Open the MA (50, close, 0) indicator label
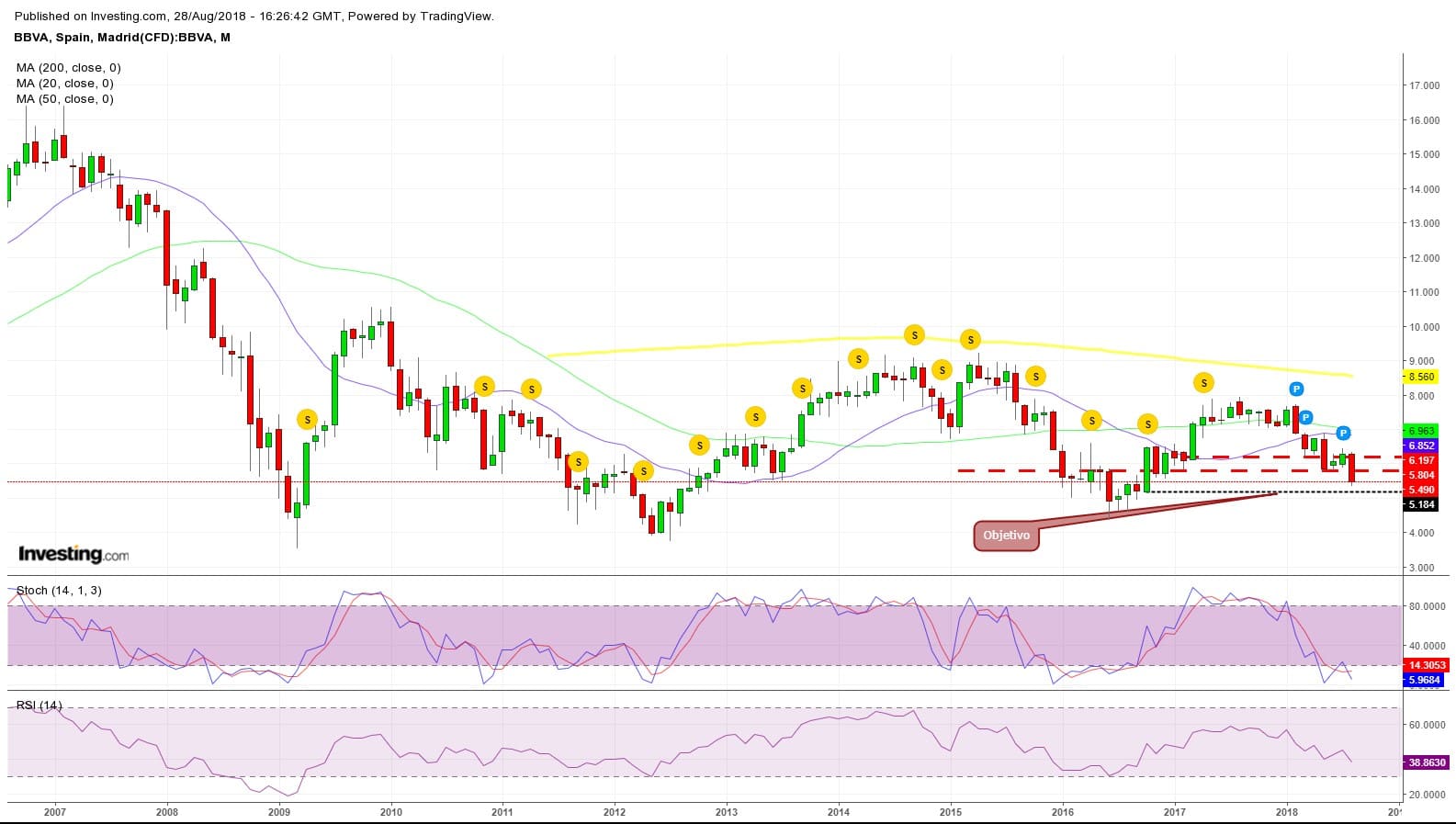 tap(64, 99)
